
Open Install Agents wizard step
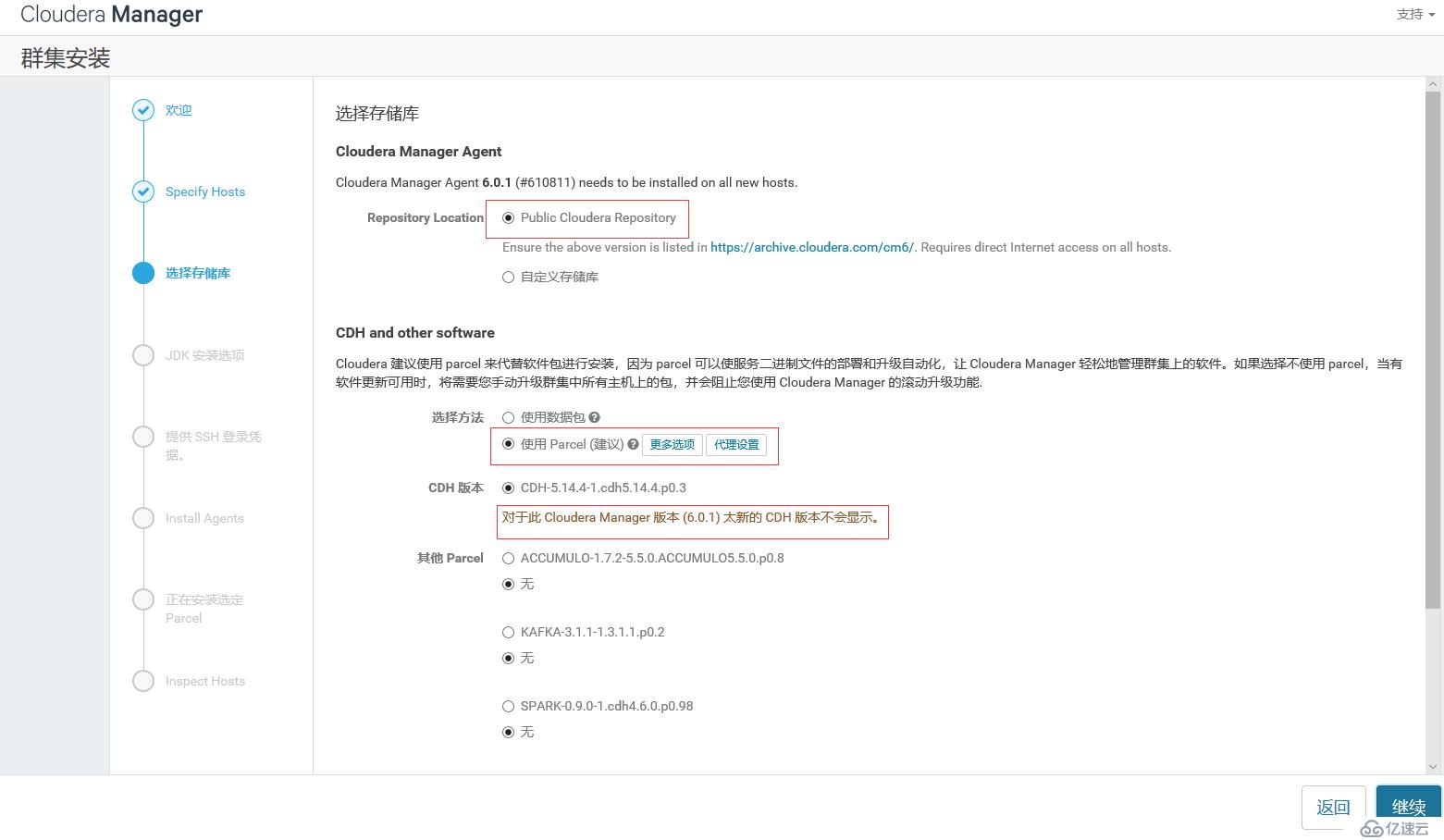[x=204, y=518]
